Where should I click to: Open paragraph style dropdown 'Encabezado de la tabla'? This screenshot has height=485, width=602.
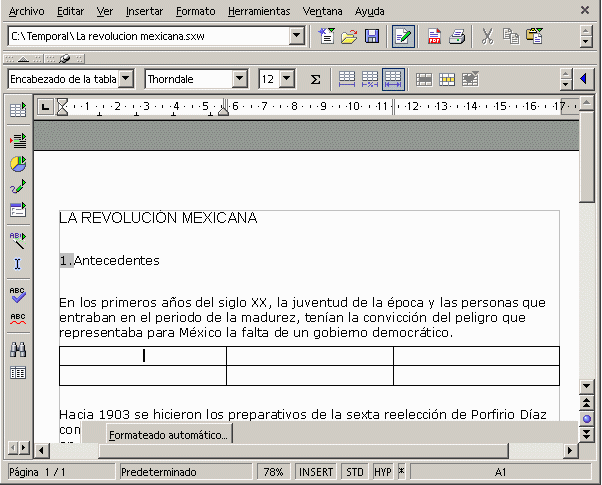point(126,79)
